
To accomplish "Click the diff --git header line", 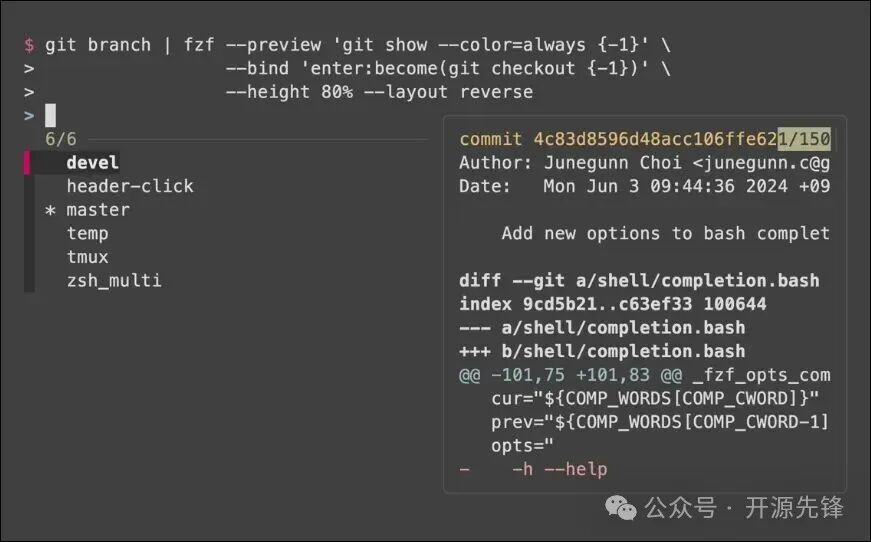I will [x=638, y=280].
